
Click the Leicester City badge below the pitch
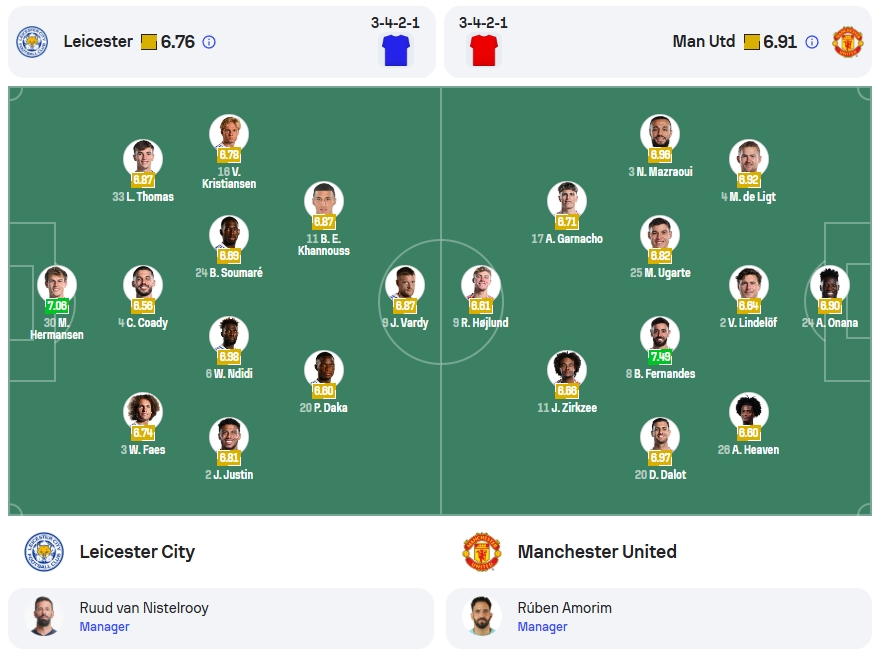(44, 552)
